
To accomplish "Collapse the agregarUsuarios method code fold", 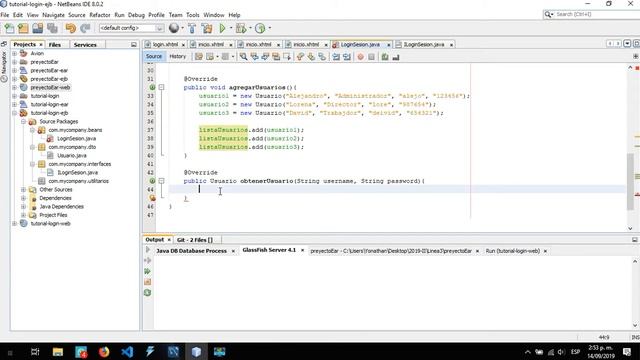I will point(161,87).
